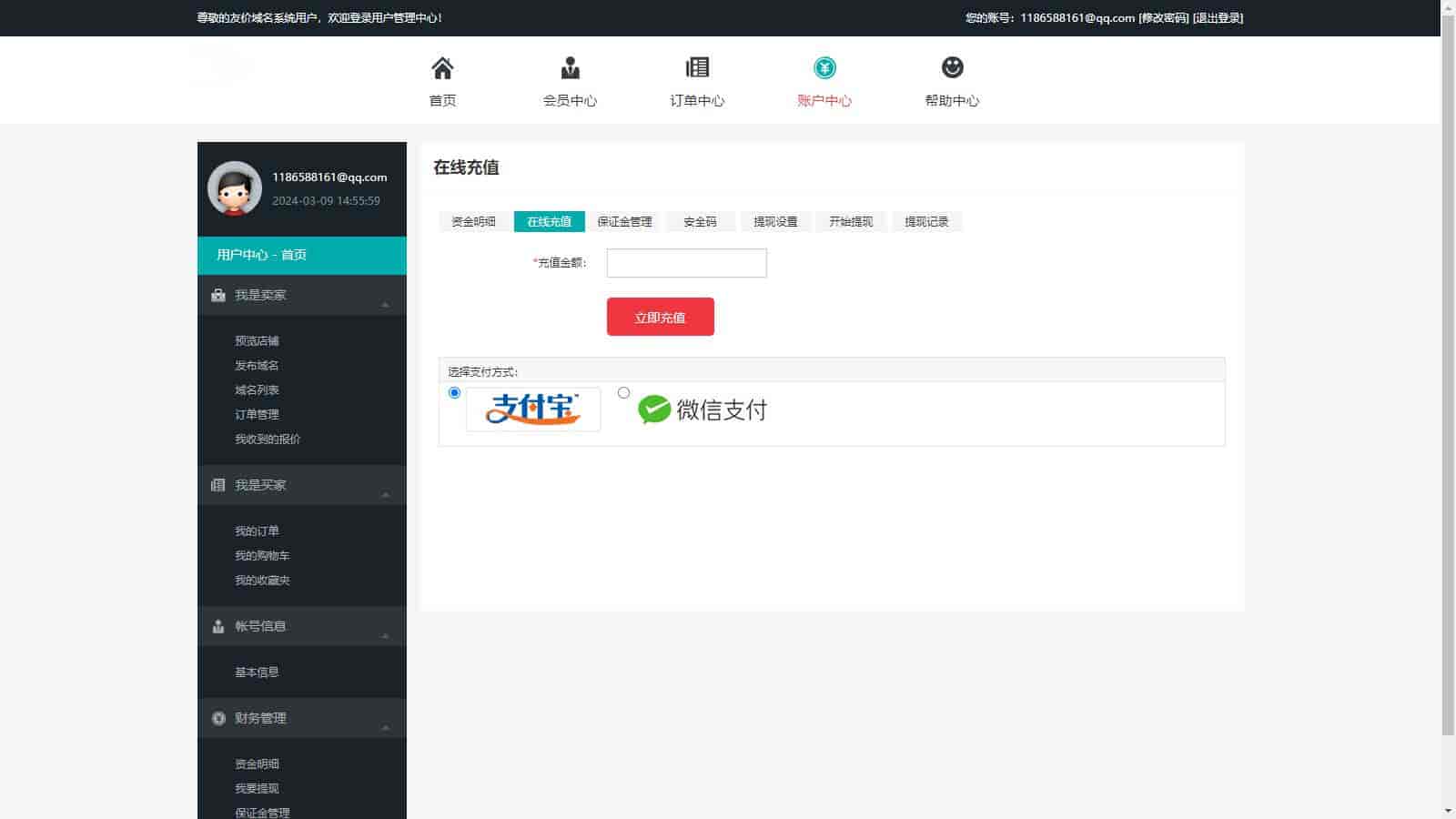Image resolution: width=1456 pixels, height=819 pixels.
Task: Open the help center (帮助中心) smiley icon
Action: pos(952,68)
